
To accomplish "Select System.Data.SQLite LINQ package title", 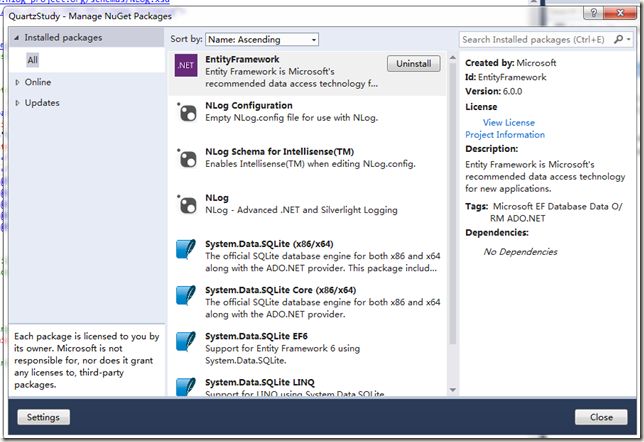I will pyautogui.click(x=260, y=382).
